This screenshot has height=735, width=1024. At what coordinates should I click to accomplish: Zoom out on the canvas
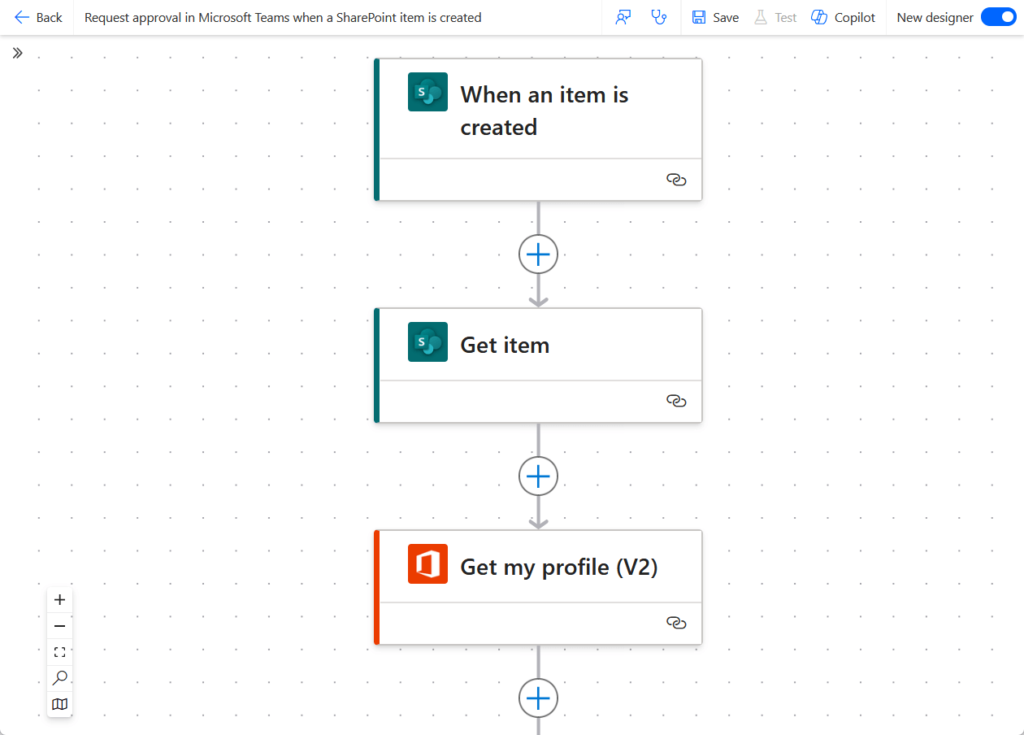(x=59, y=626)
